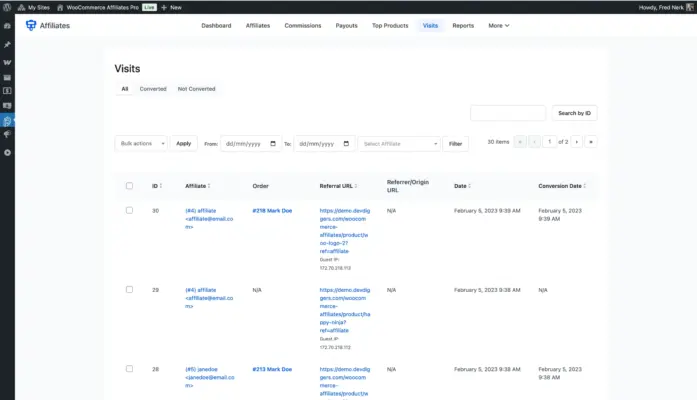Open affiliate link for visit 30
Screen dimensions: 697x400
[x=209, y=219]
